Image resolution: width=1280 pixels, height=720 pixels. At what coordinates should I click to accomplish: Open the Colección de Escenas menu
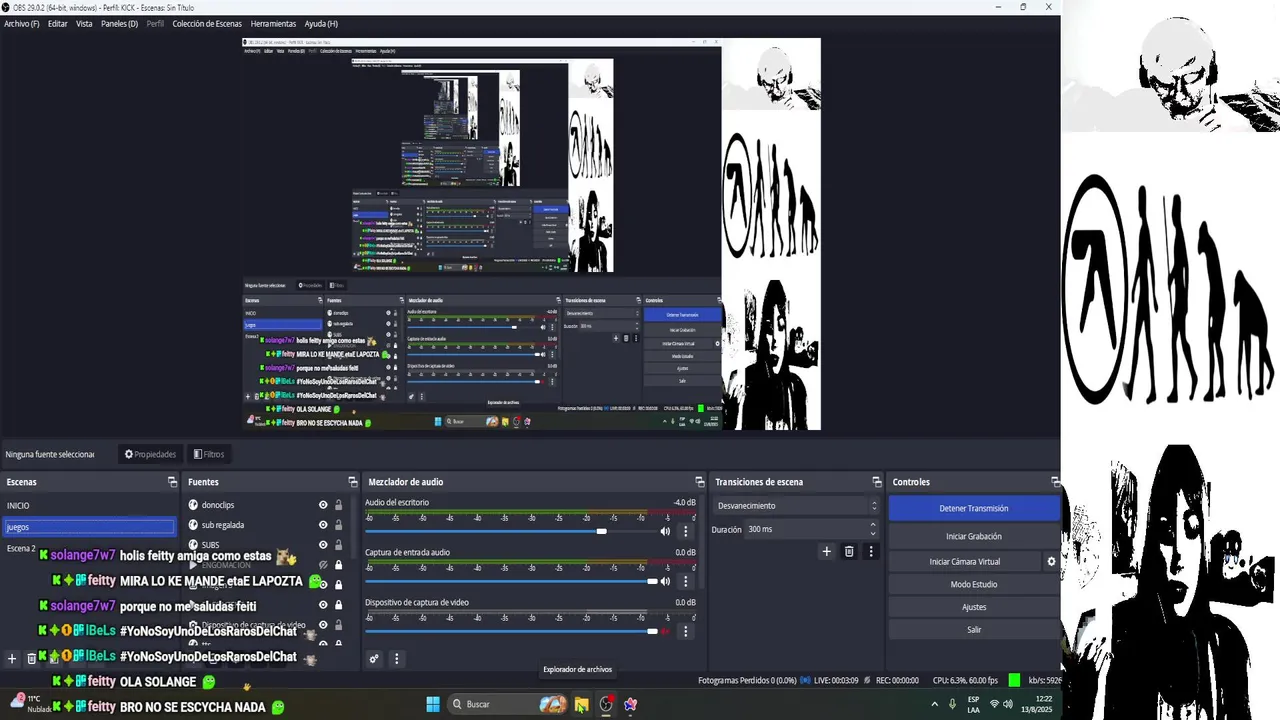click(x=207, y=23)
